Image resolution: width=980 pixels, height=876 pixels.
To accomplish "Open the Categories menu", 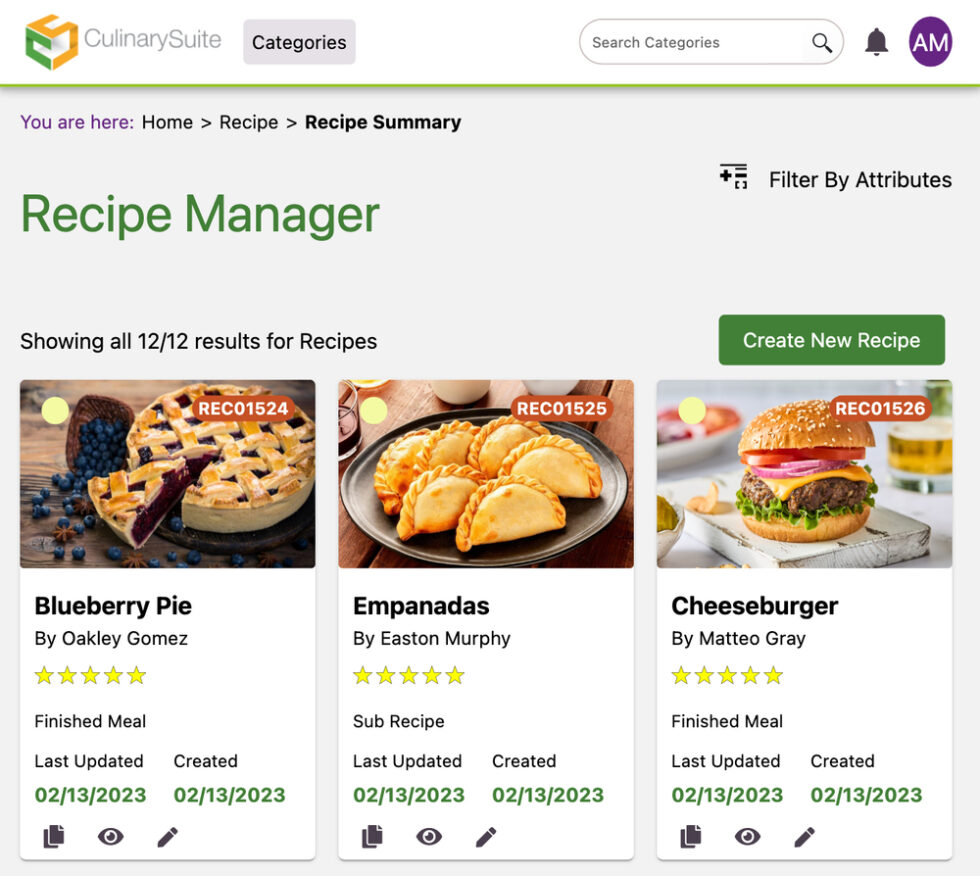I will [x=299, y=42].
